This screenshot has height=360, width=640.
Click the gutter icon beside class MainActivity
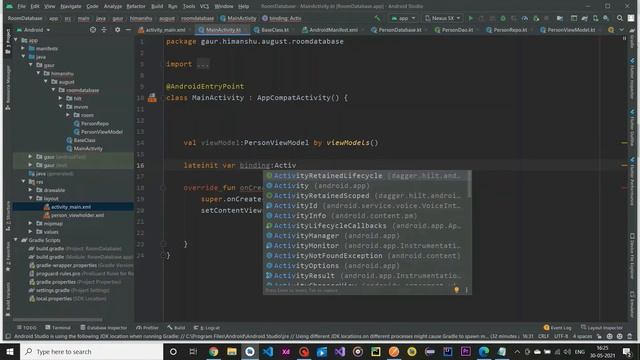(152, 98)
